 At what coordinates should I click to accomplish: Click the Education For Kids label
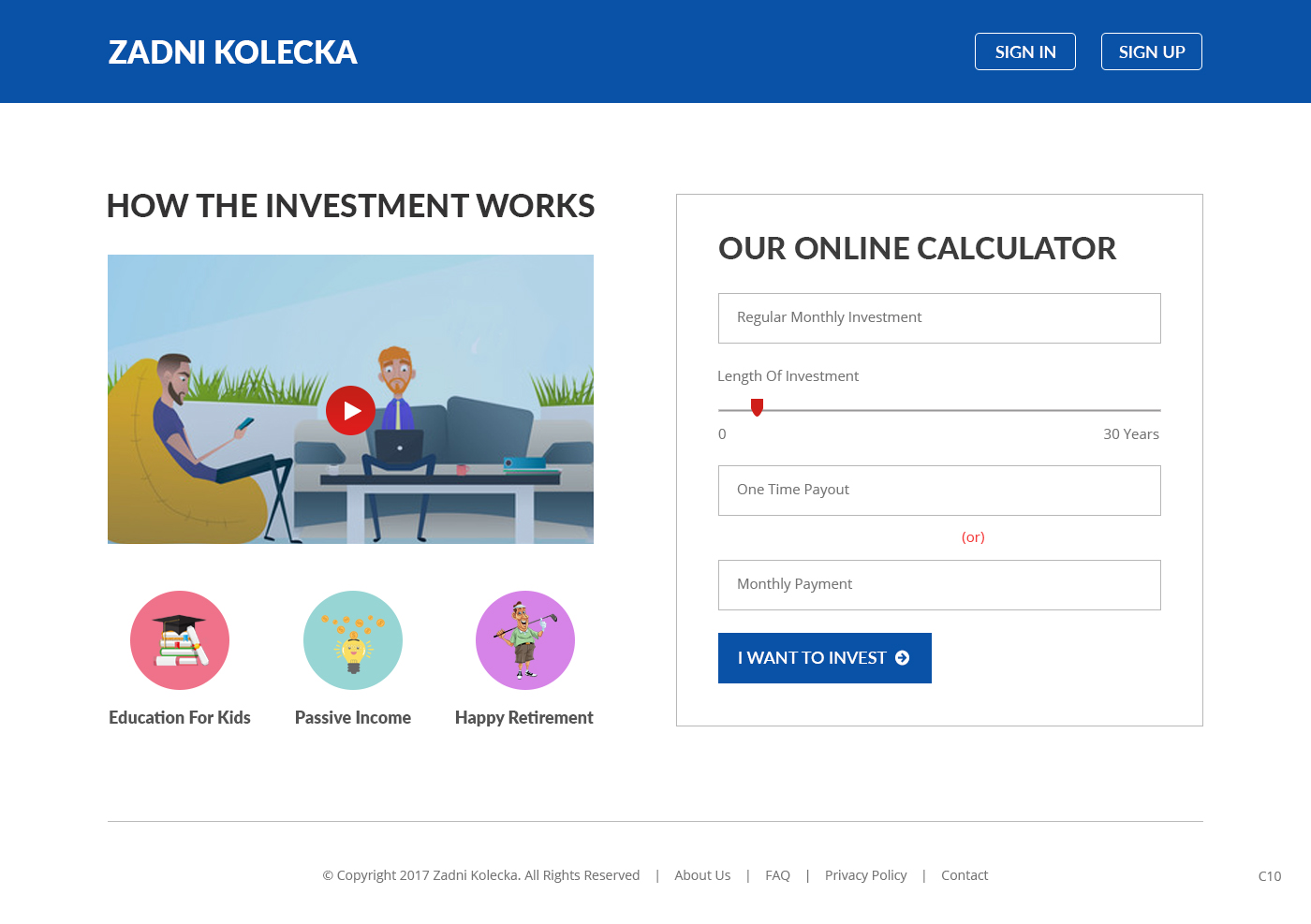coord(180,718)
